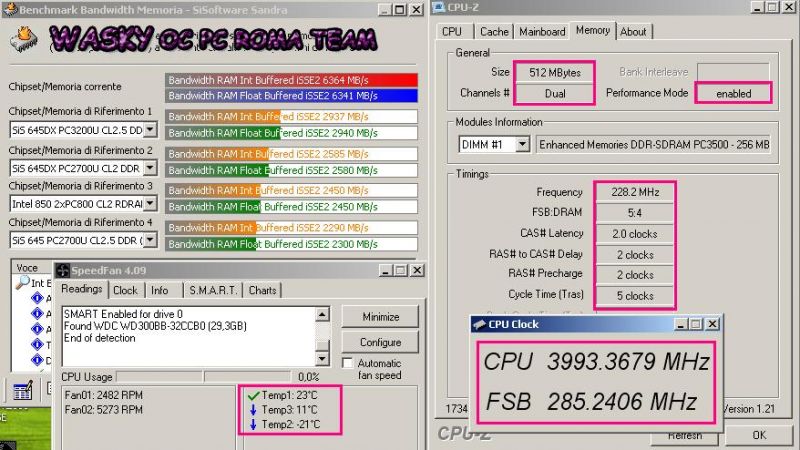800x450 pixels.
Task: Click the magnifier icon beside Int E
Action: pyautogui.click(x=22, y=282)
